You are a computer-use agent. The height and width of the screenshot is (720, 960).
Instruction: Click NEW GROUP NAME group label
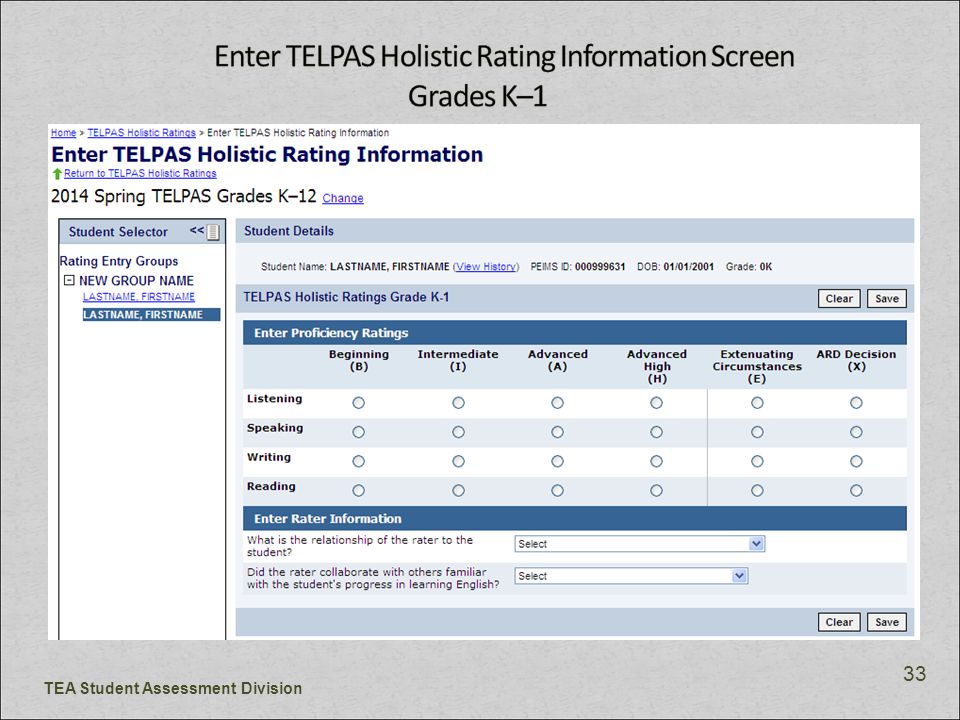click(x=136, y=280)
